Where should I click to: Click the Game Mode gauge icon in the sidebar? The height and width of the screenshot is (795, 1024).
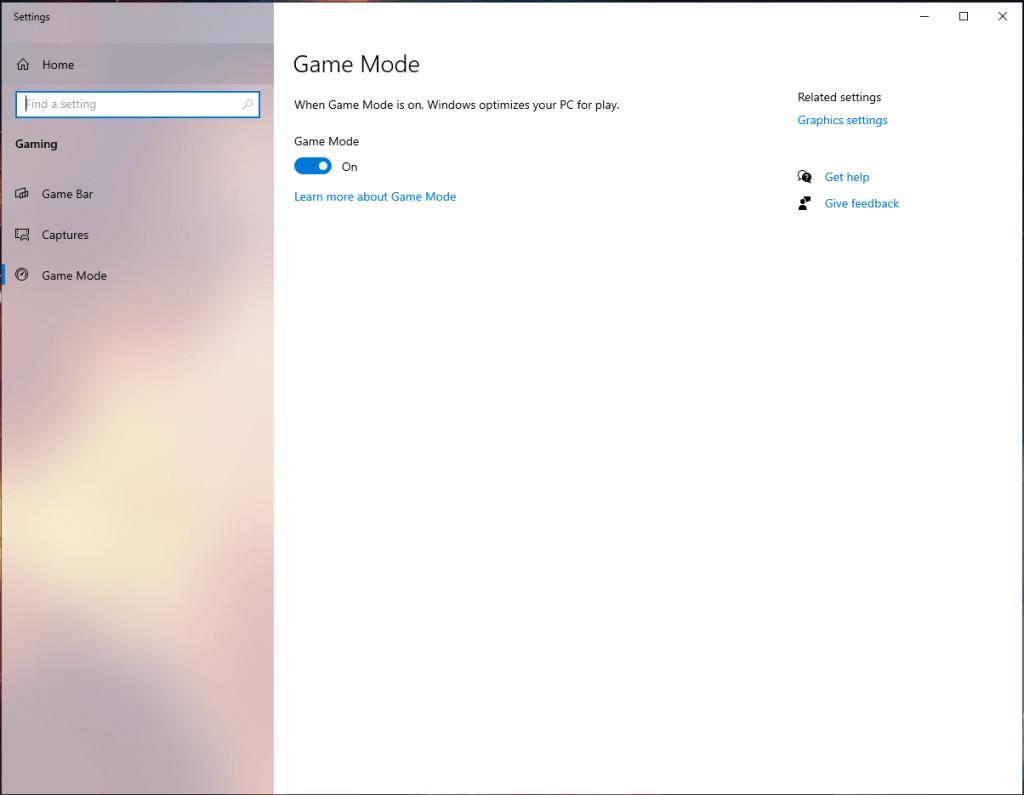23,275
